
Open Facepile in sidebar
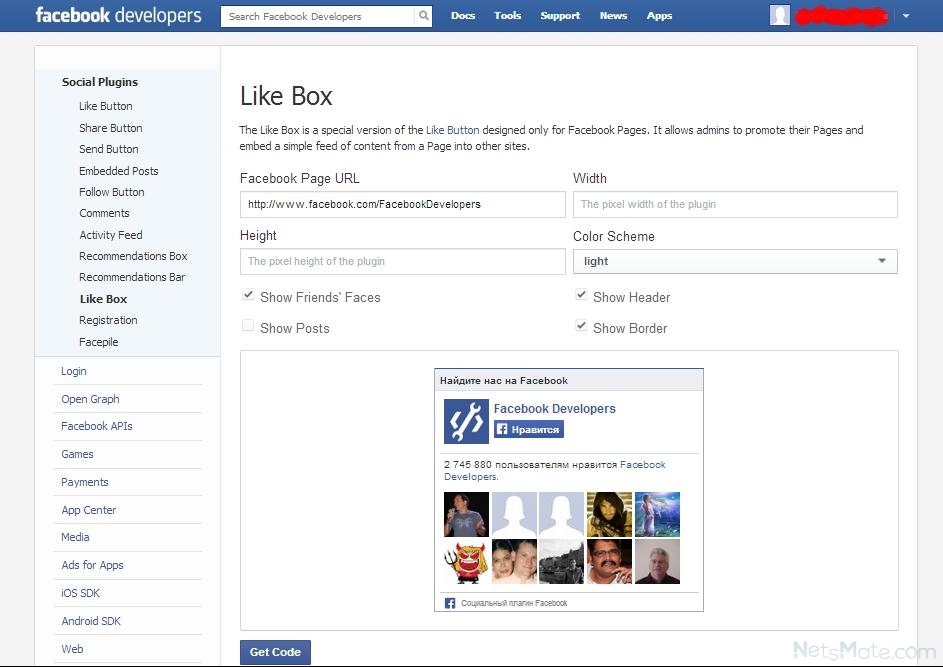99,342
